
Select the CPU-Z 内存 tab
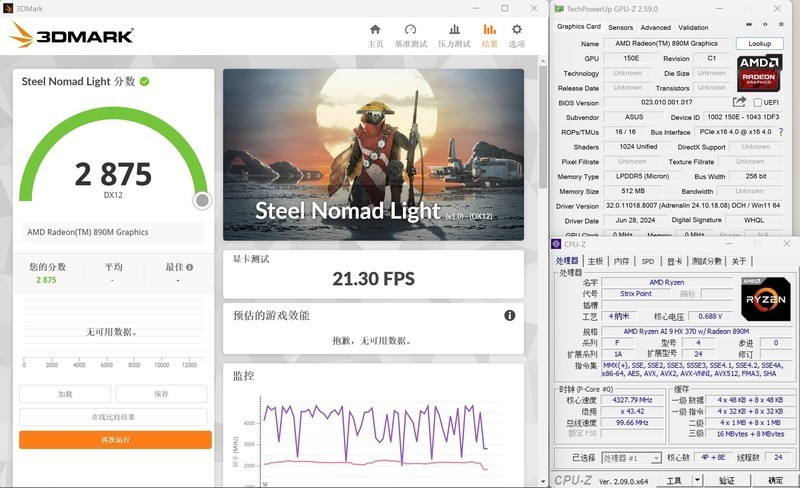click(621, 261)
